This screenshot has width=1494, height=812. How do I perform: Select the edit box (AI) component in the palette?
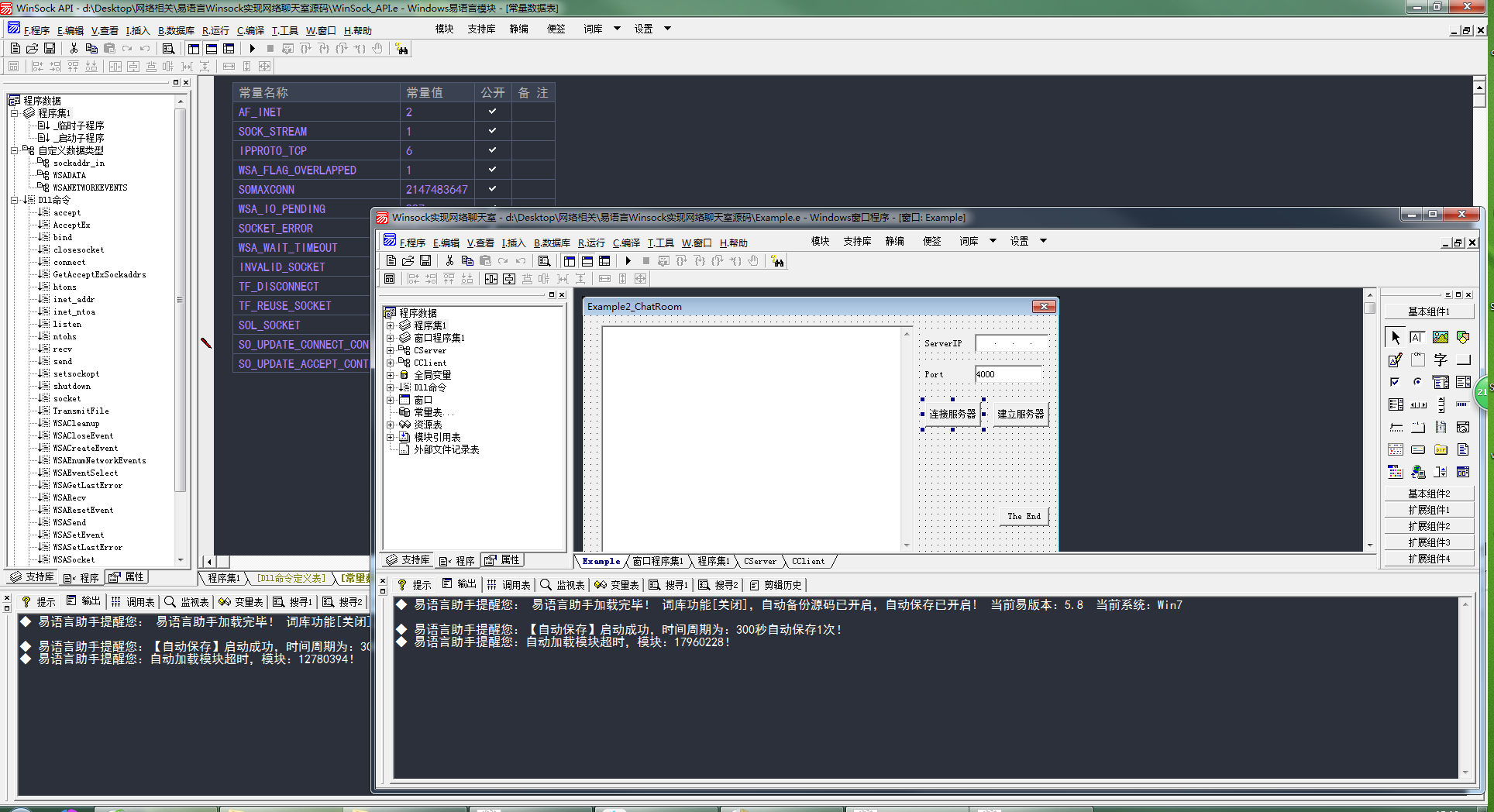click(x=1417, y=337)
